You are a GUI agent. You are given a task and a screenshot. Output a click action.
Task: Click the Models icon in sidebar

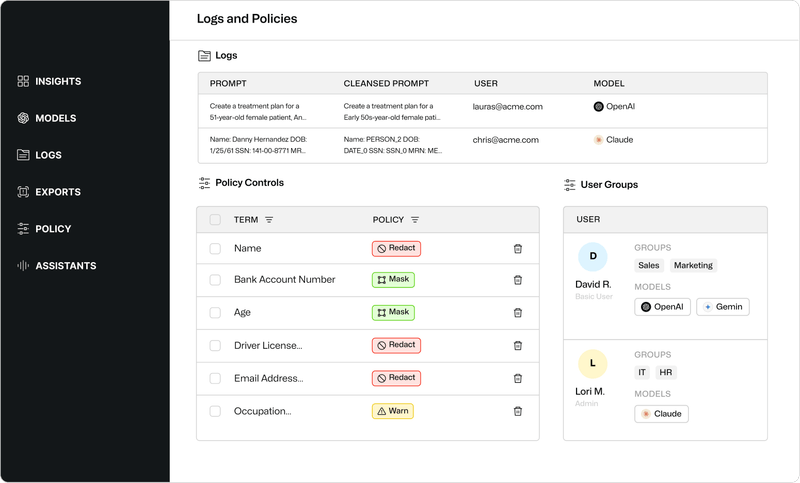point(23,118)
